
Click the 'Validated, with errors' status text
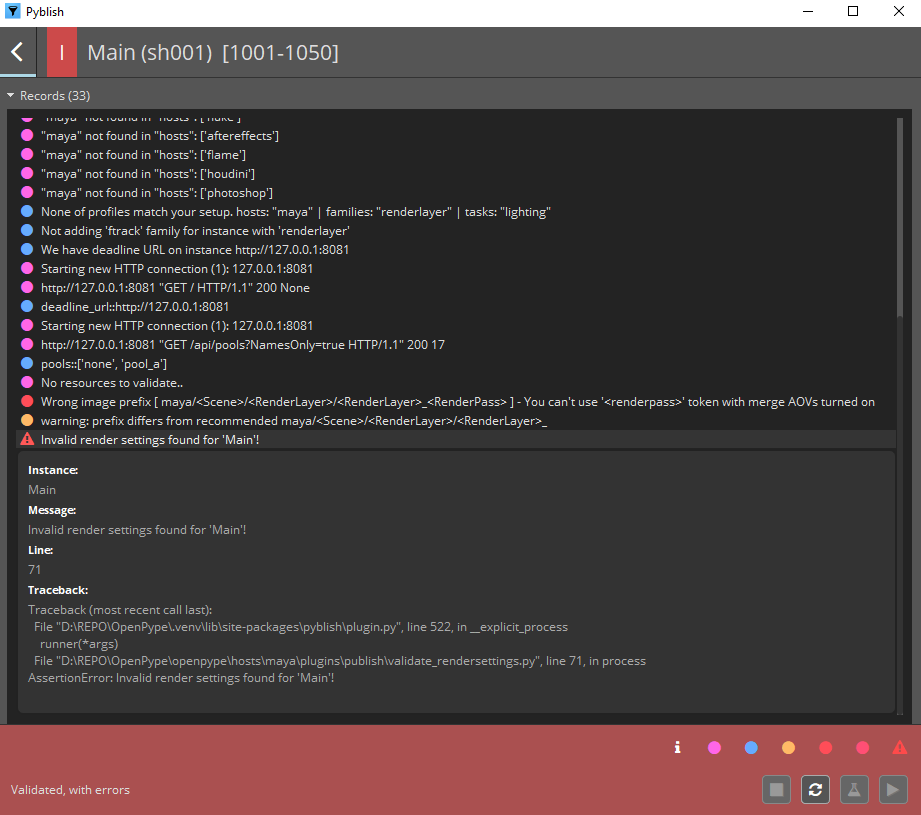(70, 790)
